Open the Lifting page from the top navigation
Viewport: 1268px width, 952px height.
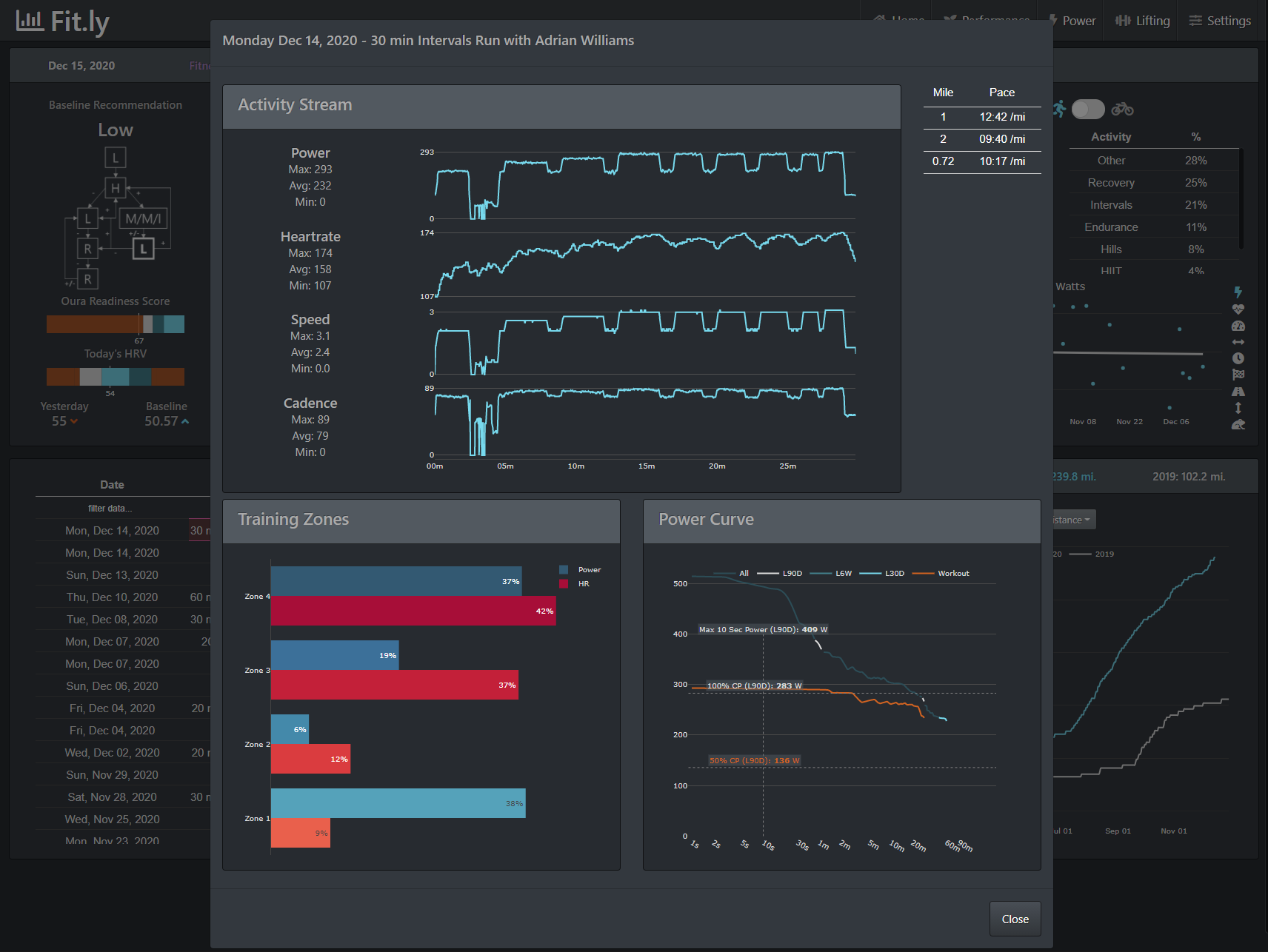(x=1143, y=21)
